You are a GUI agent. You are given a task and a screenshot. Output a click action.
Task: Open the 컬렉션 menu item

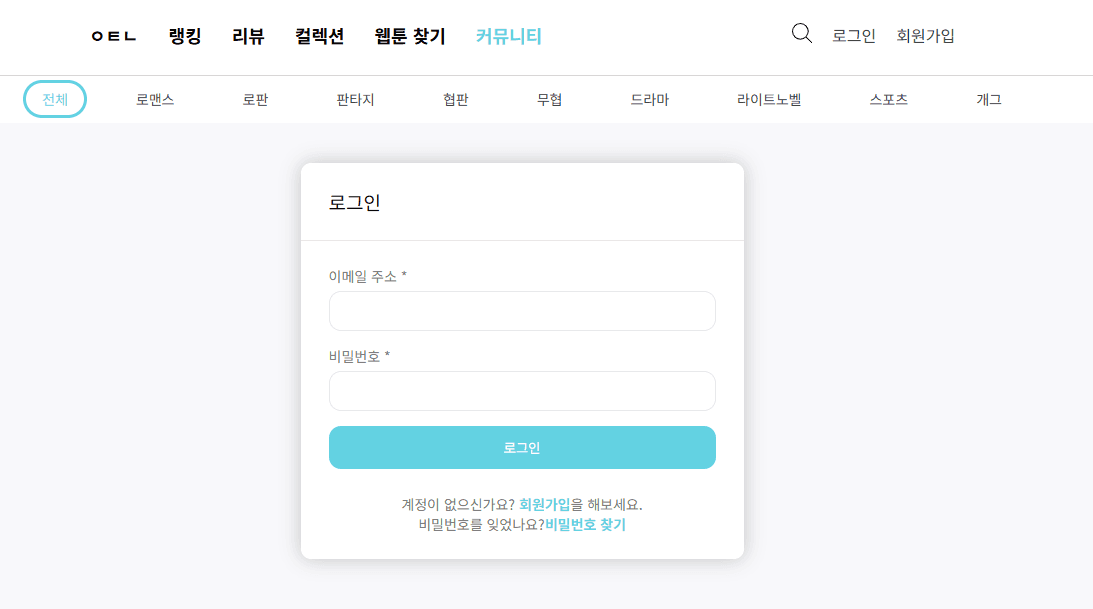319,36
